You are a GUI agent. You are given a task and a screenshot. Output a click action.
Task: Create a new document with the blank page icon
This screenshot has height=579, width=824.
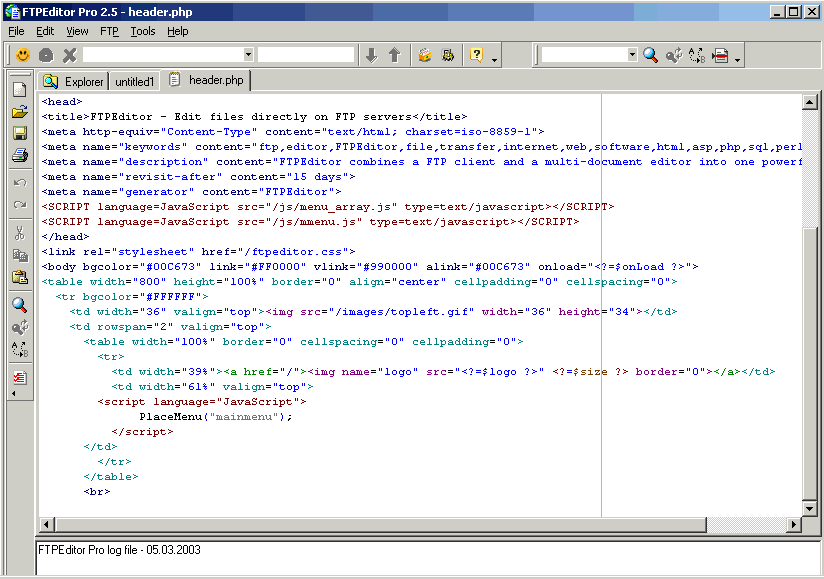click(x=20, y=89)
